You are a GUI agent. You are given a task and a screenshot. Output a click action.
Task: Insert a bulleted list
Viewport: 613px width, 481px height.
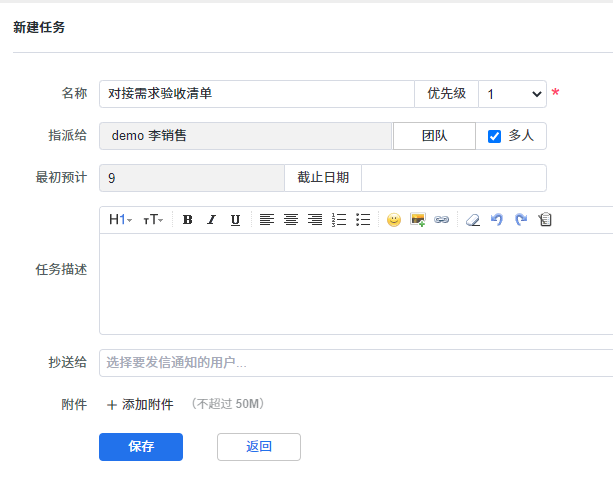click(363, 220)
